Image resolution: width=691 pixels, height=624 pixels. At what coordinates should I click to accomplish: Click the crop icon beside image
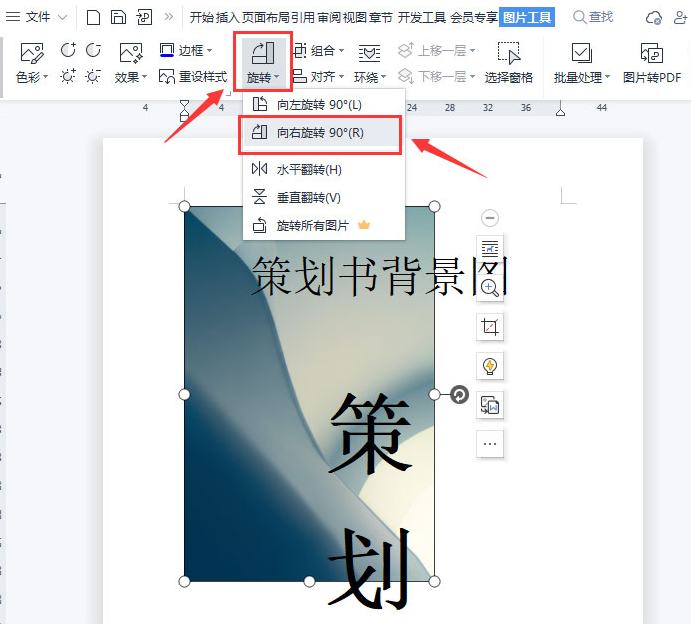pyautogui.click(x=490, y=327)
